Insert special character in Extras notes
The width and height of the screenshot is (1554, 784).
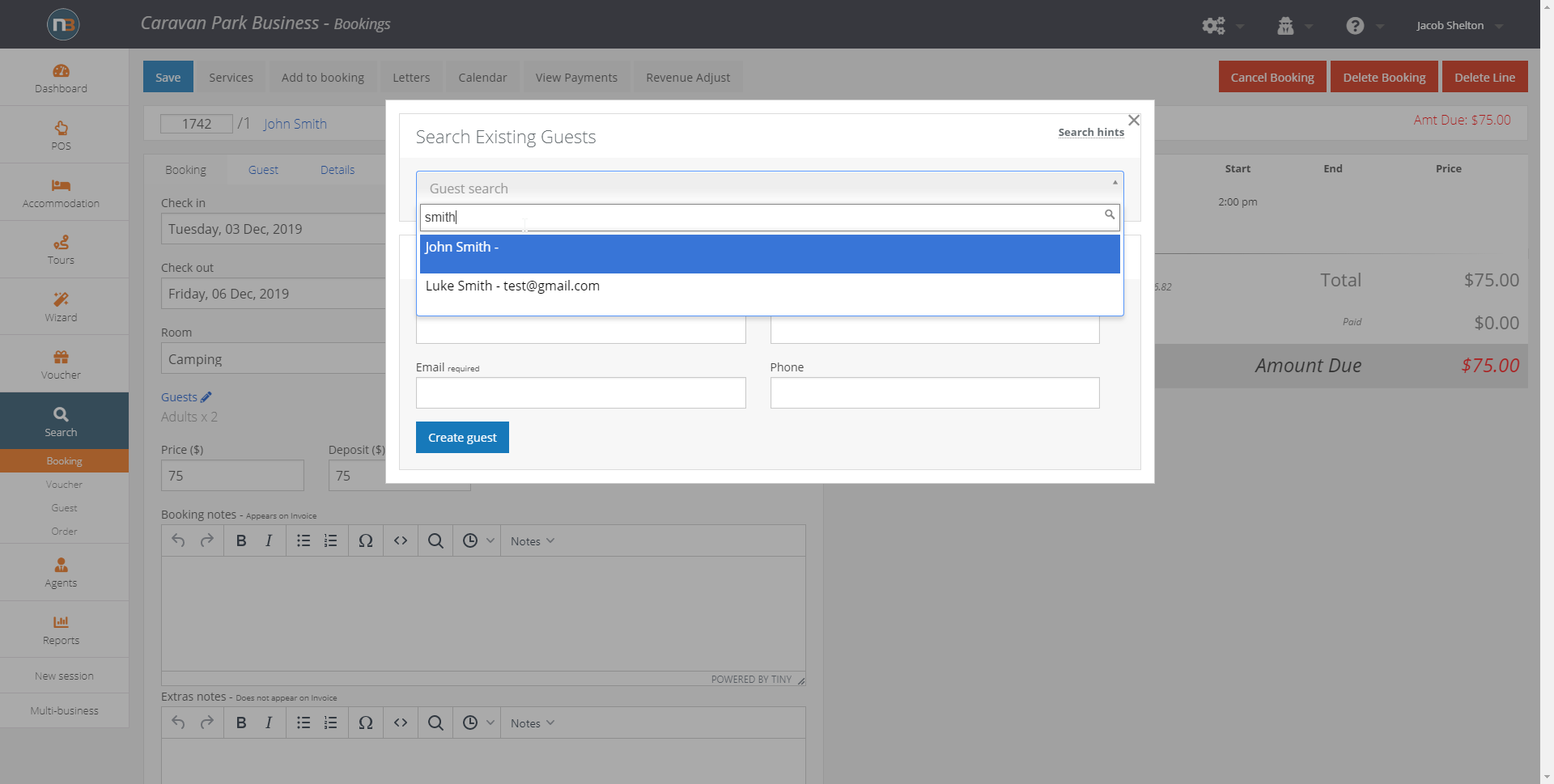coord(366,723)
